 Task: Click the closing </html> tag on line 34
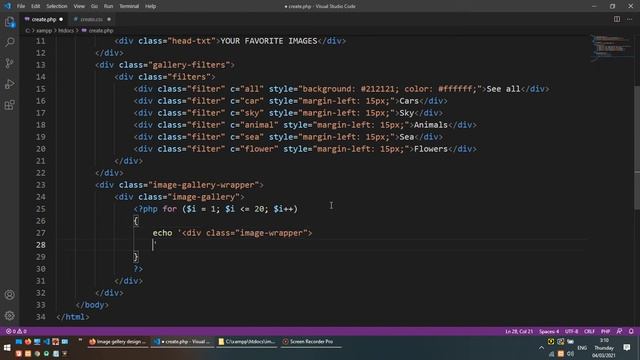[x=73, y=317]
